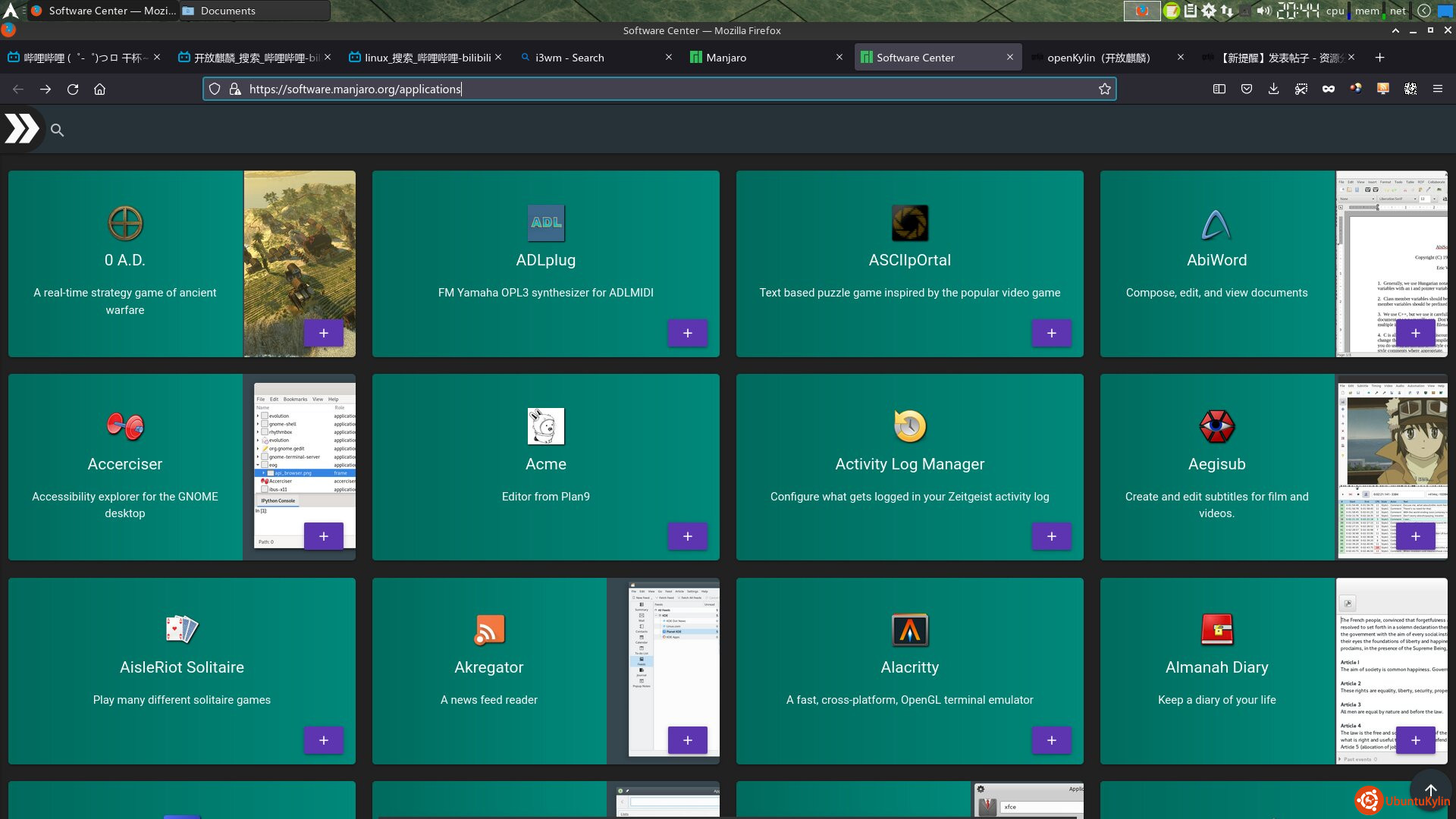Open the Software Center search magnifier
The image size is (1456, 819).
[57, 130]
